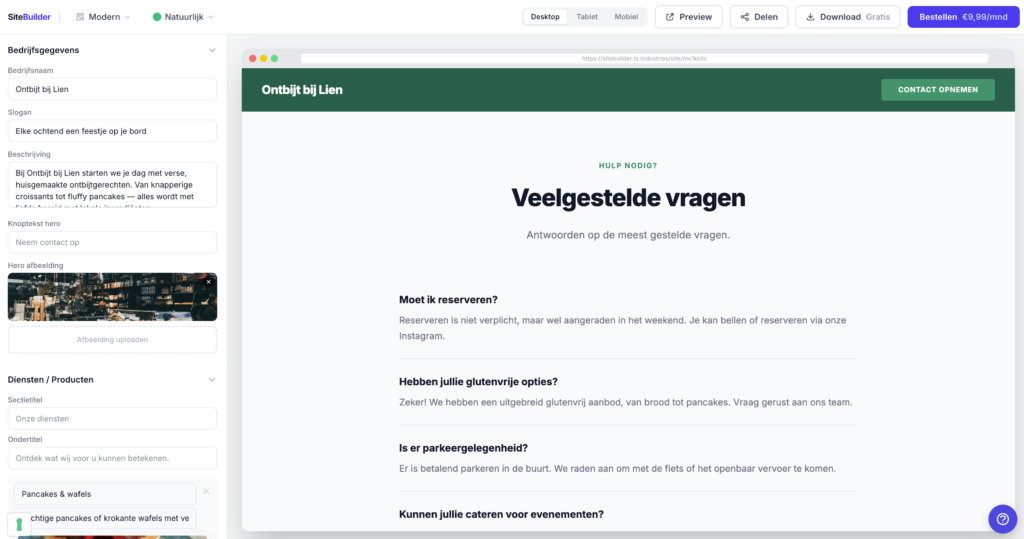
Task: Click 'Antwoorden op de meest gestelde vragen.' text
Action: pyautogui.click(x=628, y=235)
